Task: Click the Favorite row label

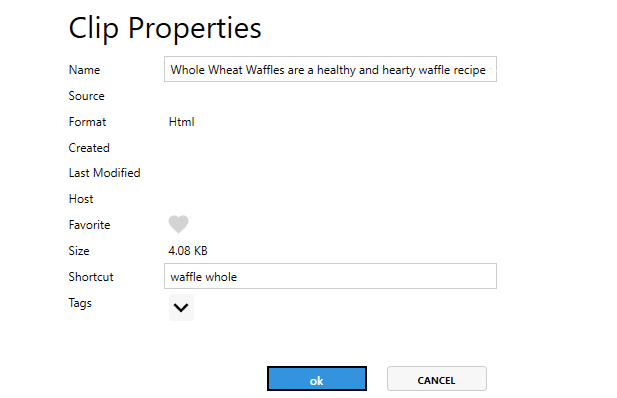Action: pyautogui.click(x=89, y=225)
